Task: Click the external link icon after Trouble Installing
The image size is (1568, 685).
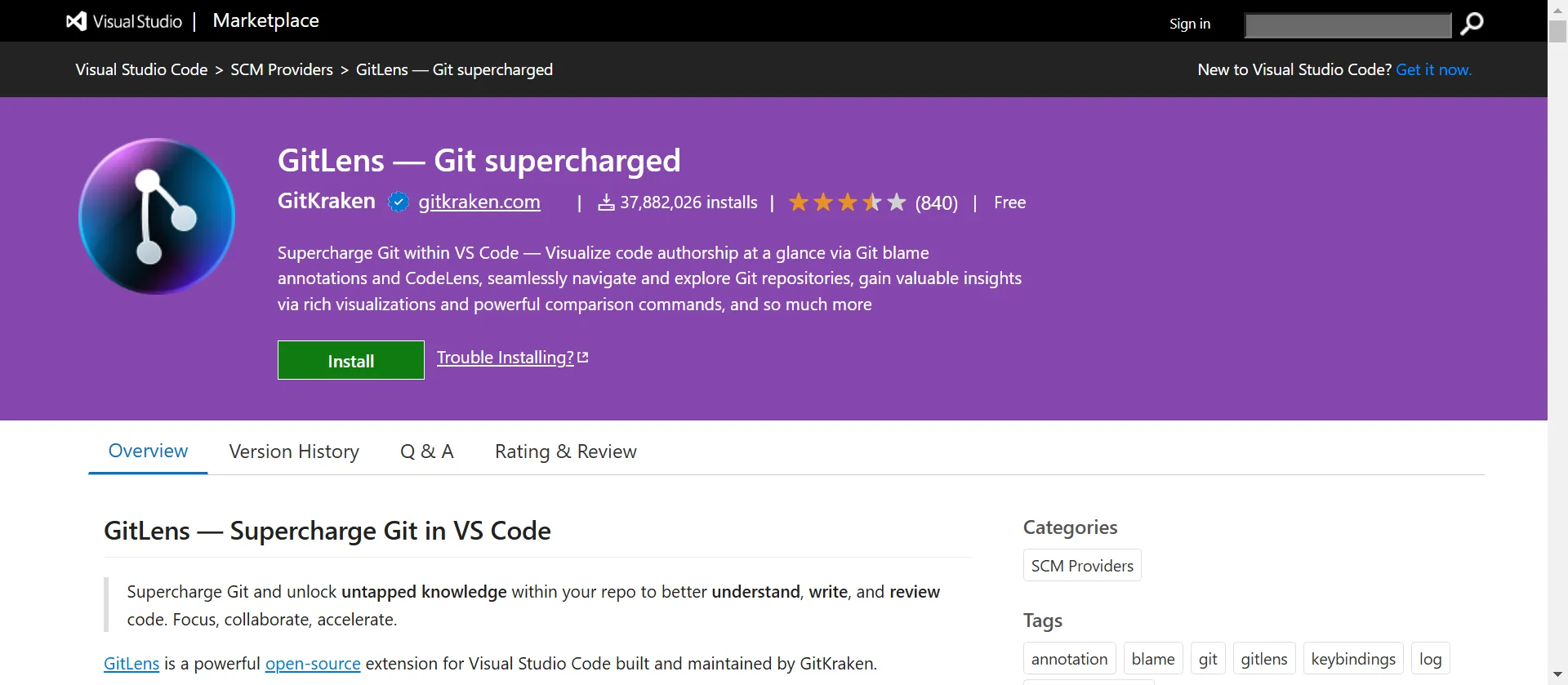Action: (x=582, y=358)
